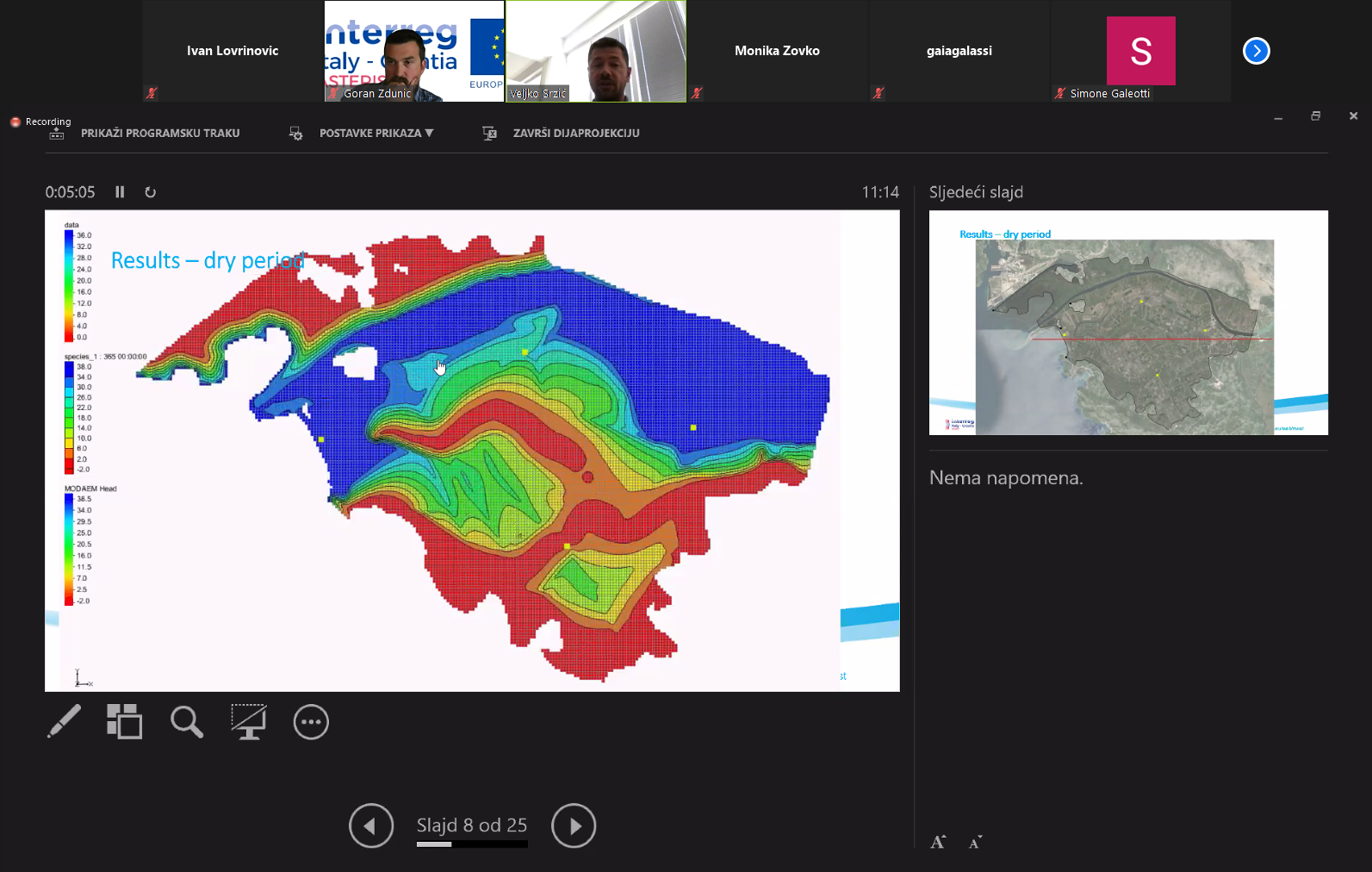The height and width of the screenshot is (872, 1372).
Task: Pause the presentation timer
Action: click(120, 192)
